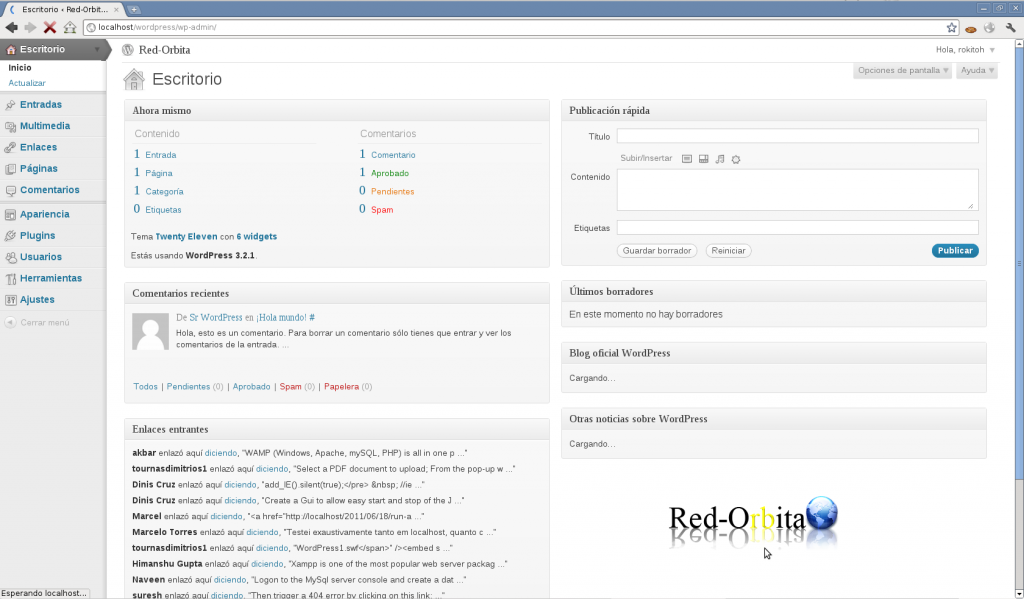Open akbar's diciendo link
Screen dimensions: 1024x599
point(221,453)
